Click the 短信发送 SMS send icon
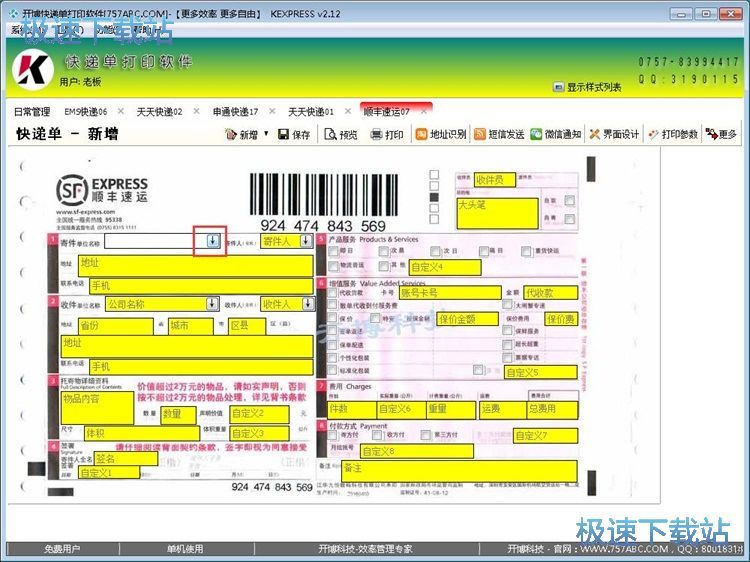 click(480, 134)
